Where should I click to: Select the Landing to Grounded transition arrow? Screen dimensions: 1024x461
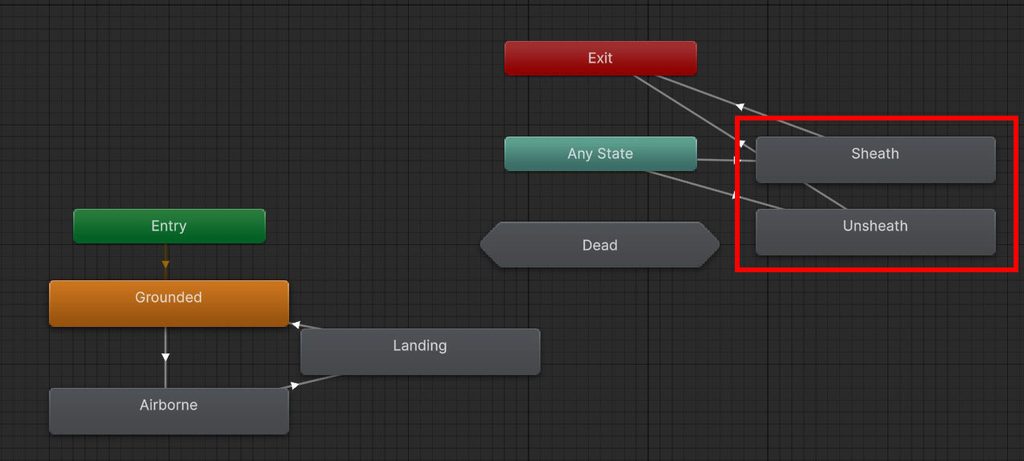[296, 324]
